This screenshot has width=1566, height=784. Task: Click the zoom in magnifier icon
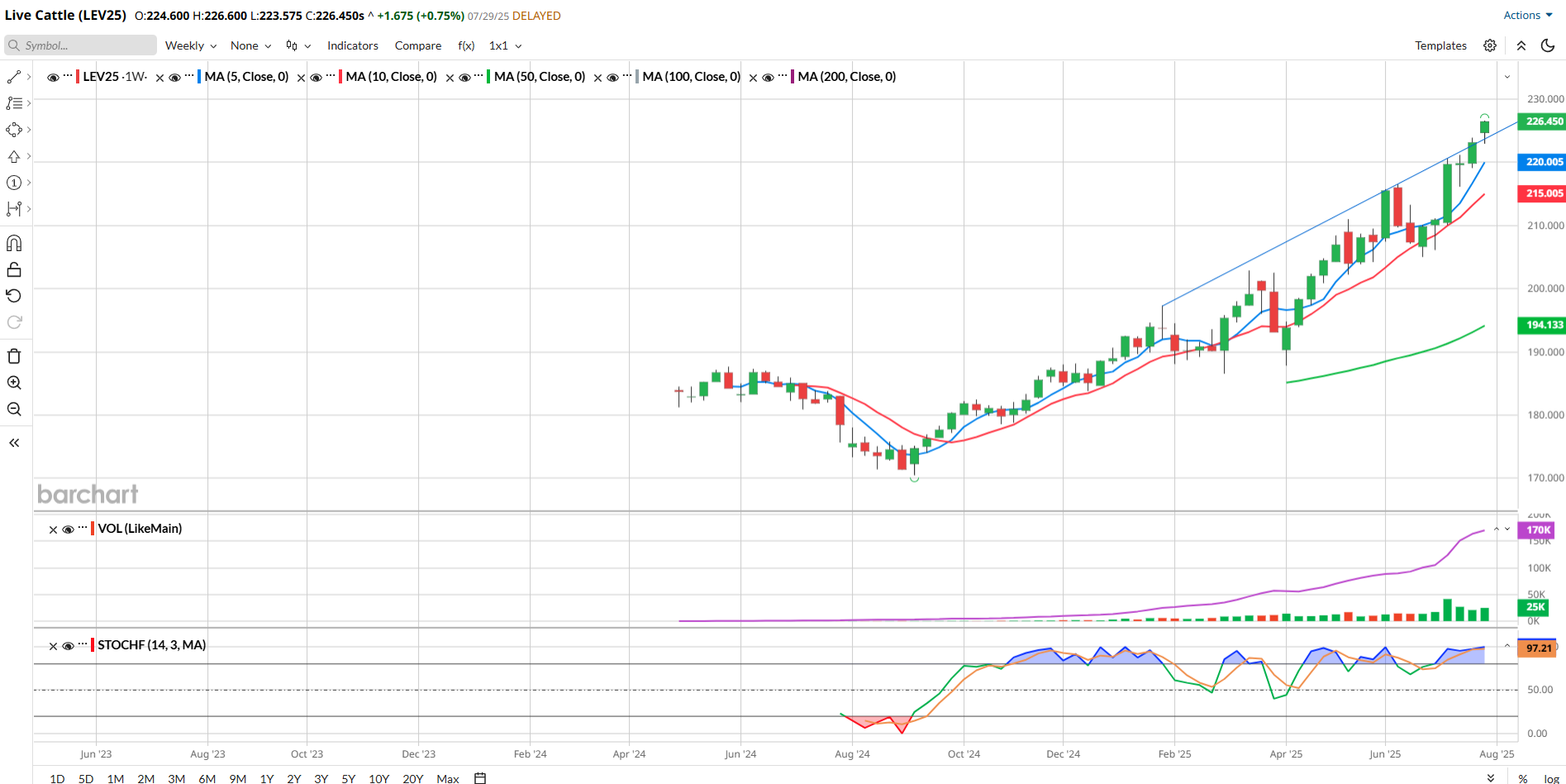click(14, 382)
